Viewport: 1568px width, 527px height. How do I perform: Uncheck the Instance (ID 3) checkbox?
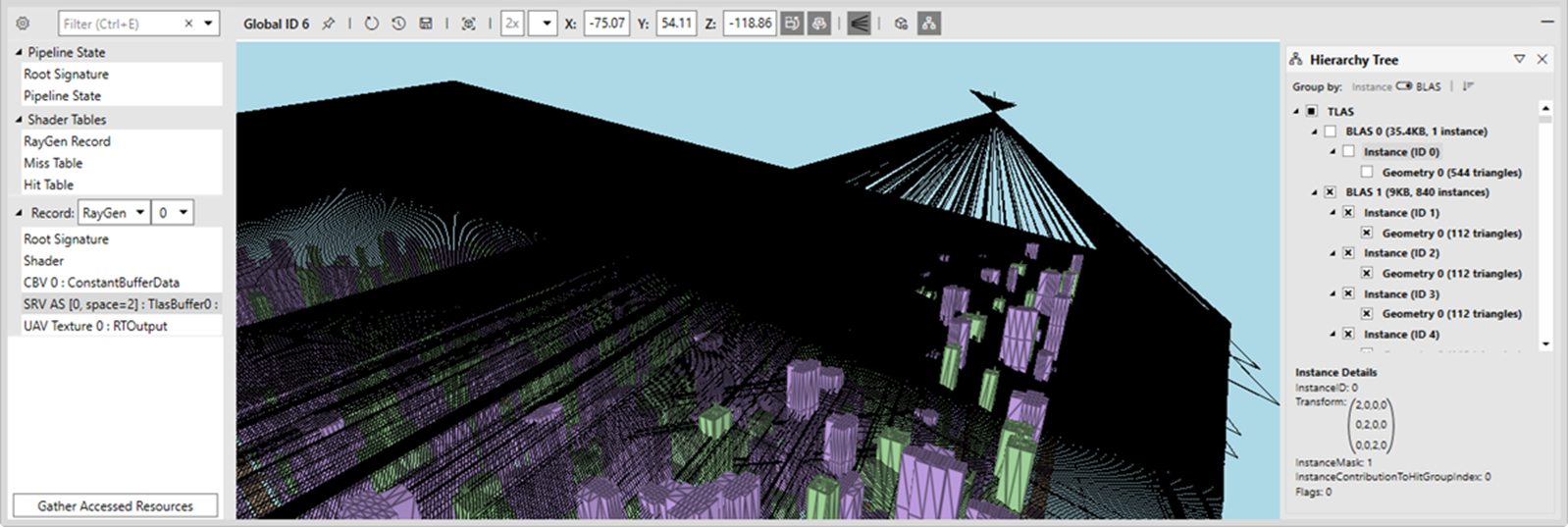[x=1348, y=294]
